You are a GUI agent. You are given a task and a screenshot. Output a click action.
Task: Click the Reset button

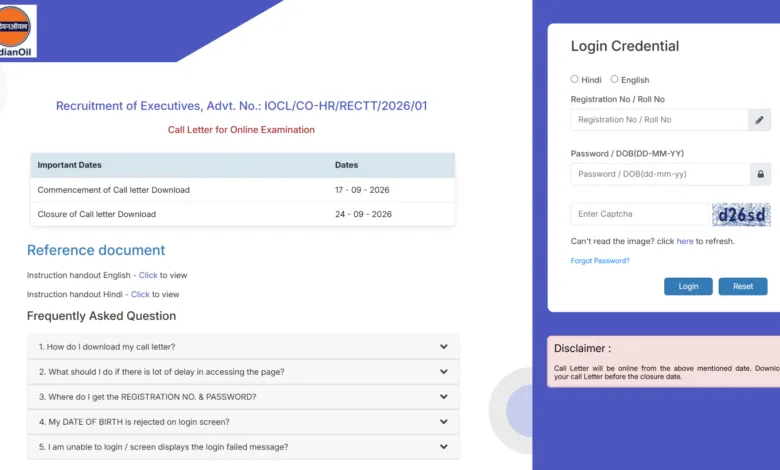tap(743, 286)
